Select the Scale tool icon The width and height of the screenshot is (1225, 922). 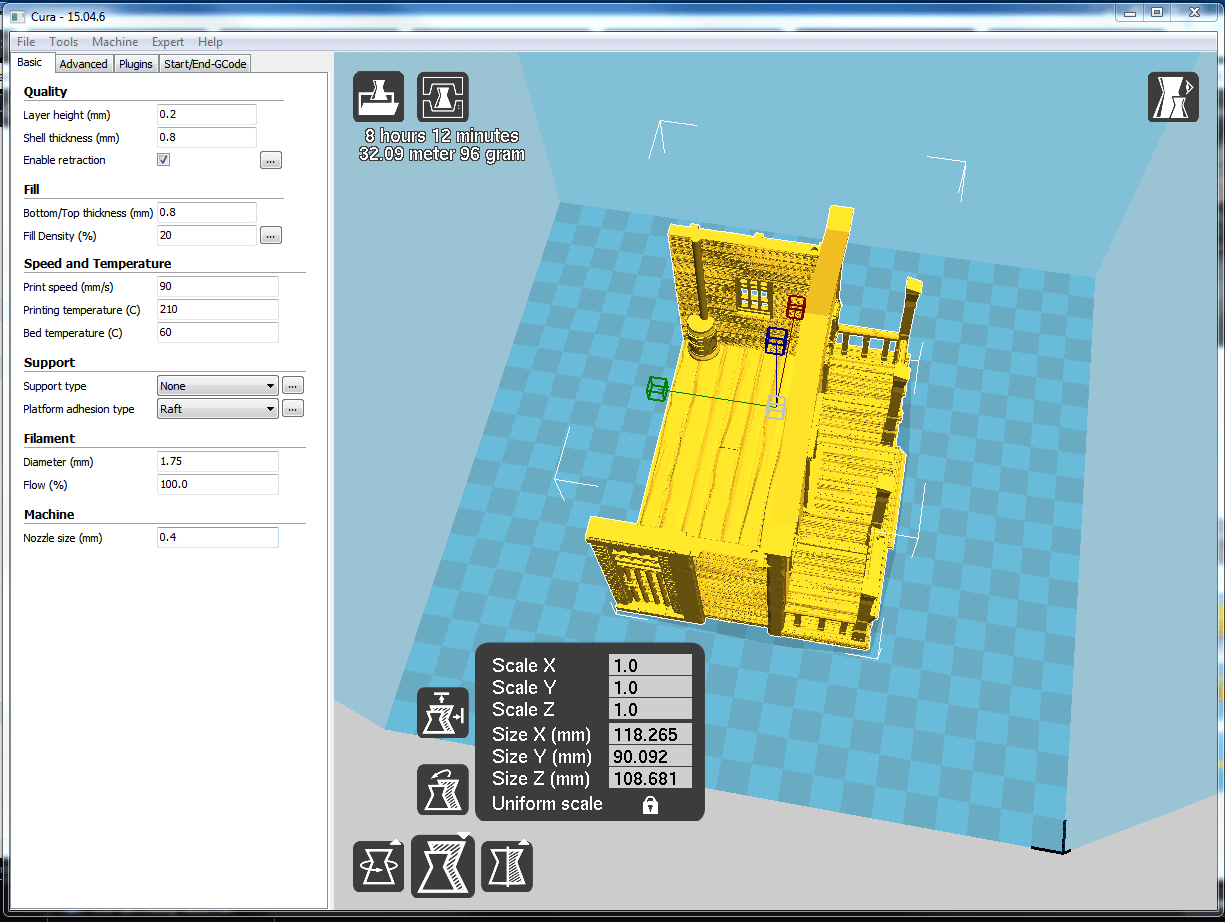443,865
